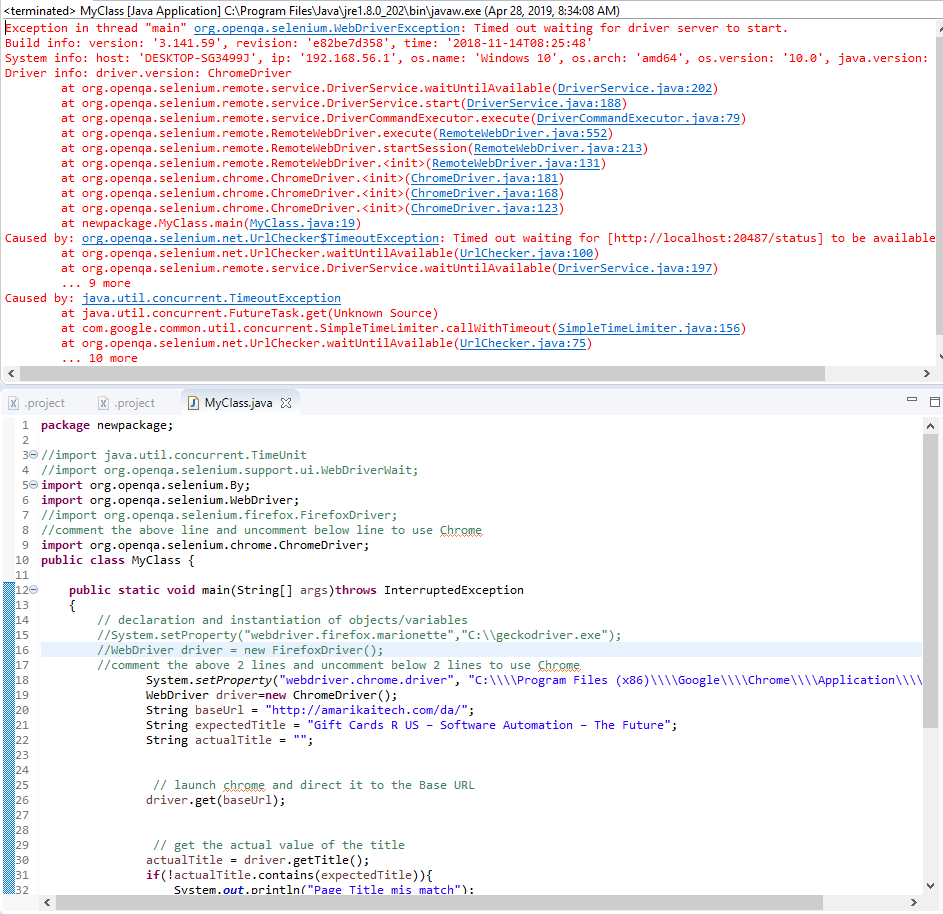943x914 pixels.
Task: Open UrlChecker$TimeoutException link
Action: (260, 239)
